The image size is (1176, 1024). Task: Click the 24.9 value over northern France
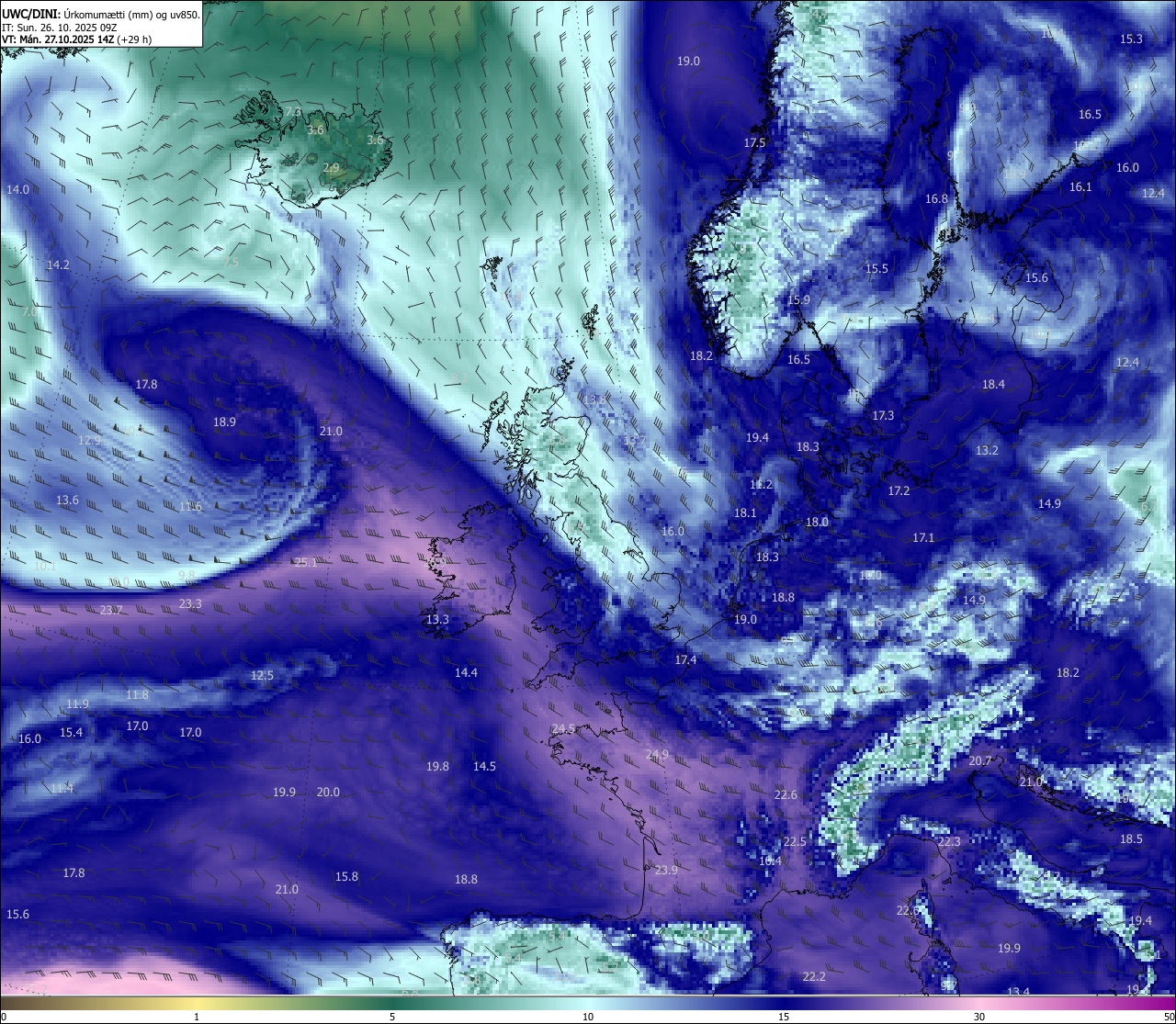657,755
